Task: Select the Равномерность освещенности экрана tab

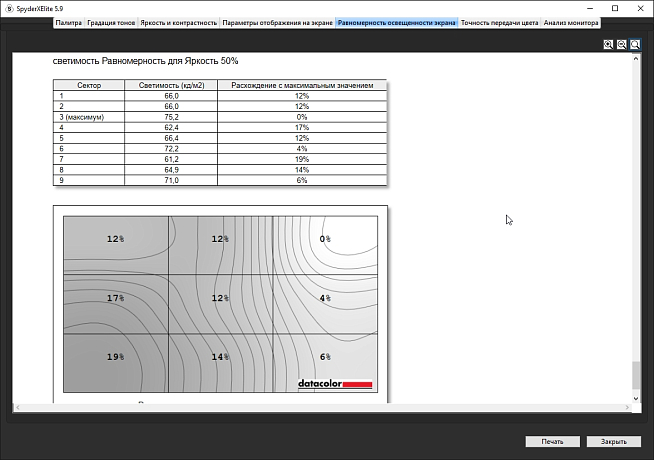Action: [397, 21]
